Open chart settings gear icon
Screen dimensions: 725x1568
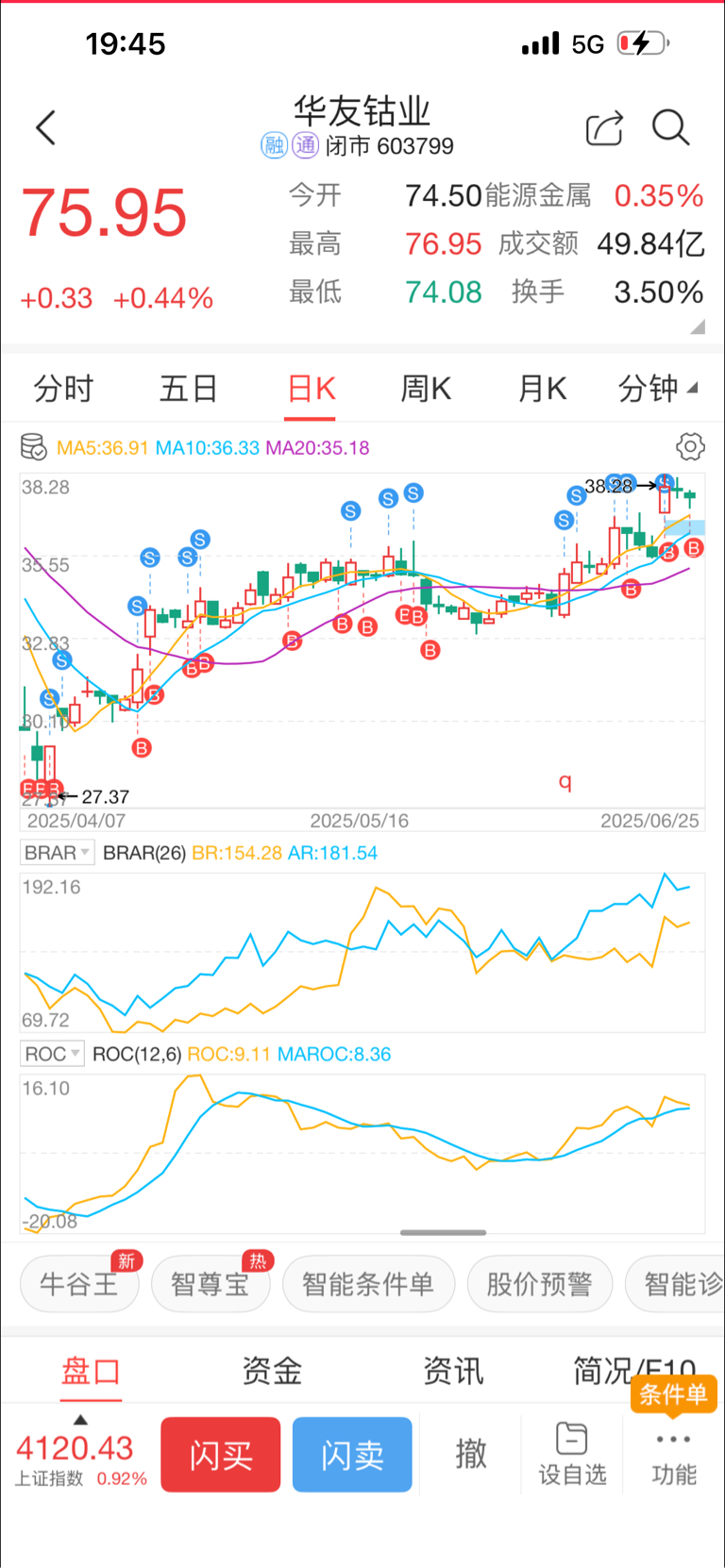[x=690, y=446]
